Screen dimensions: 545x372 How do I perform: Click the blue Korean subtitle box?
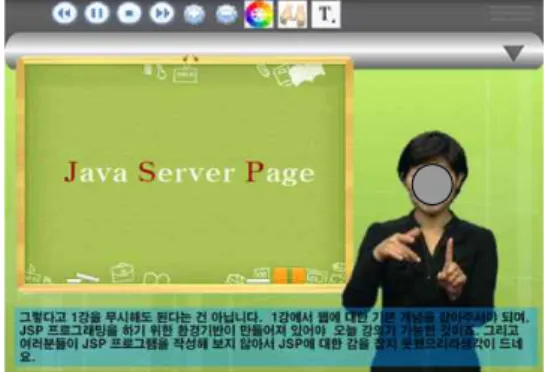tap(275, 337)
